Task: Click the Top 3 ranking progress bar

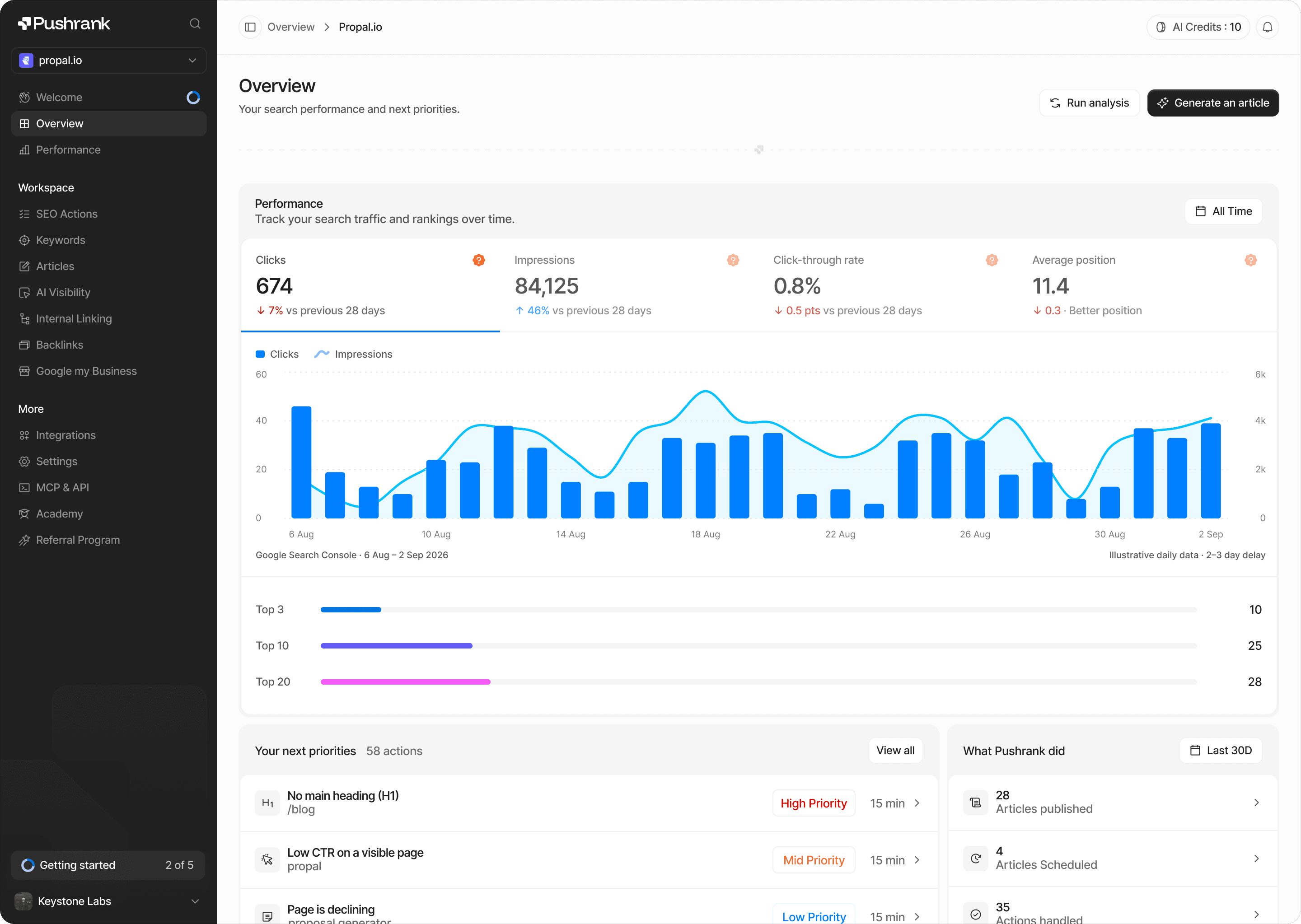Action: click(x=758, y=609)
